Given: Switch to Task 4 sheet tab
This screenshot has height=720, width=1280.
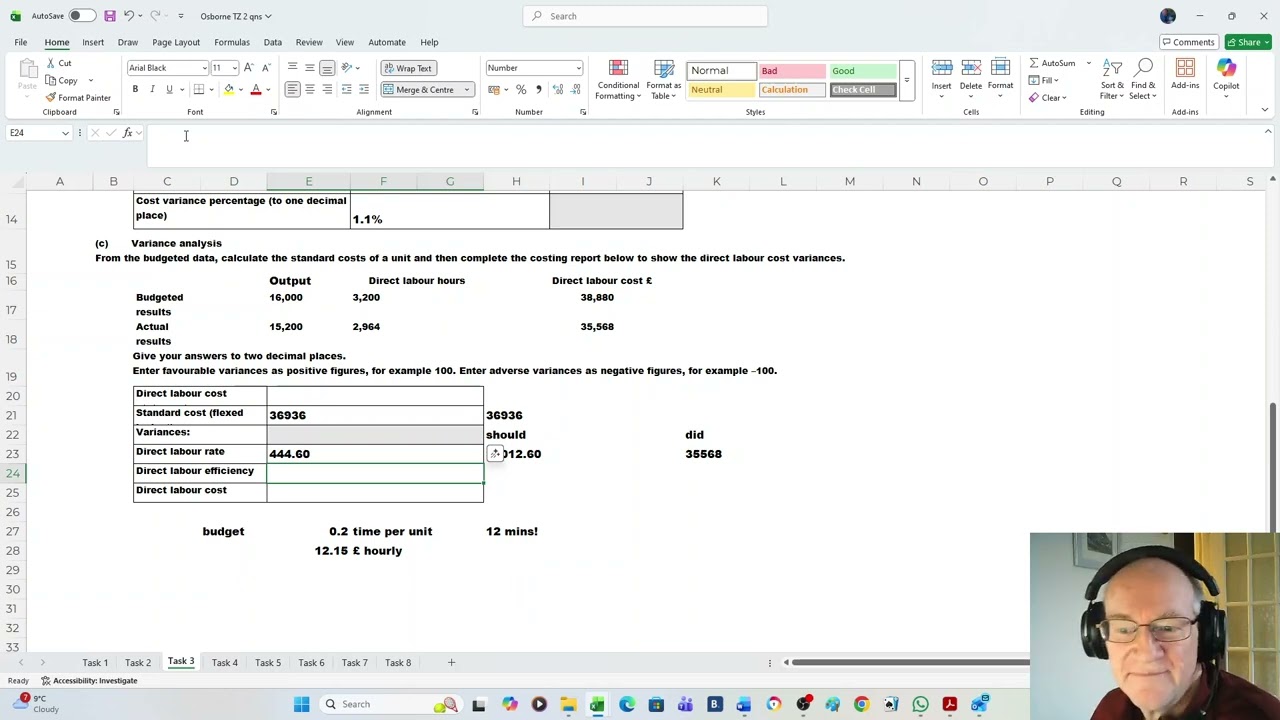Looking at the screenshot, I should 224,662.
